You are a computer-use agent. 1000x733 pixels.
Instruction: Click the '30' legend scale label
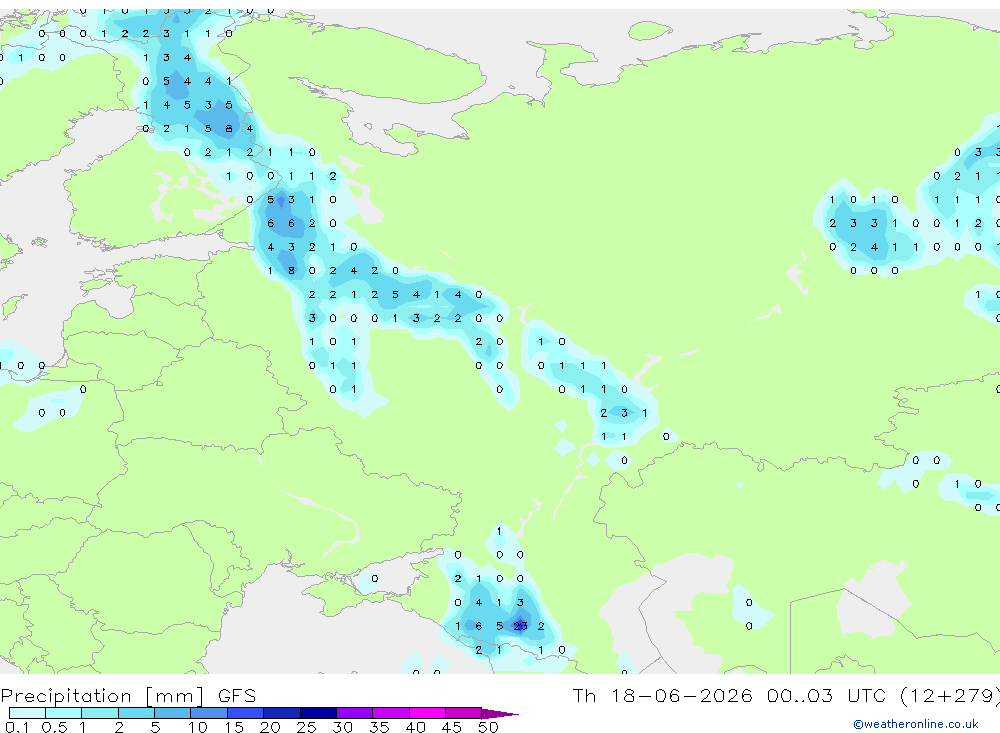pos(342,727)
